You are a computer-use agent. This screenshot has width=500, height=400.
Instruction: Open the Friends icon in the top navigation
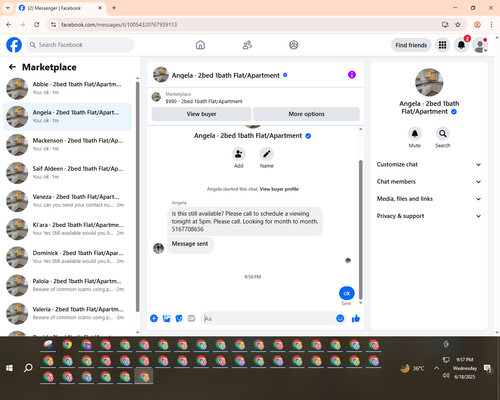[x=247, y=45]
